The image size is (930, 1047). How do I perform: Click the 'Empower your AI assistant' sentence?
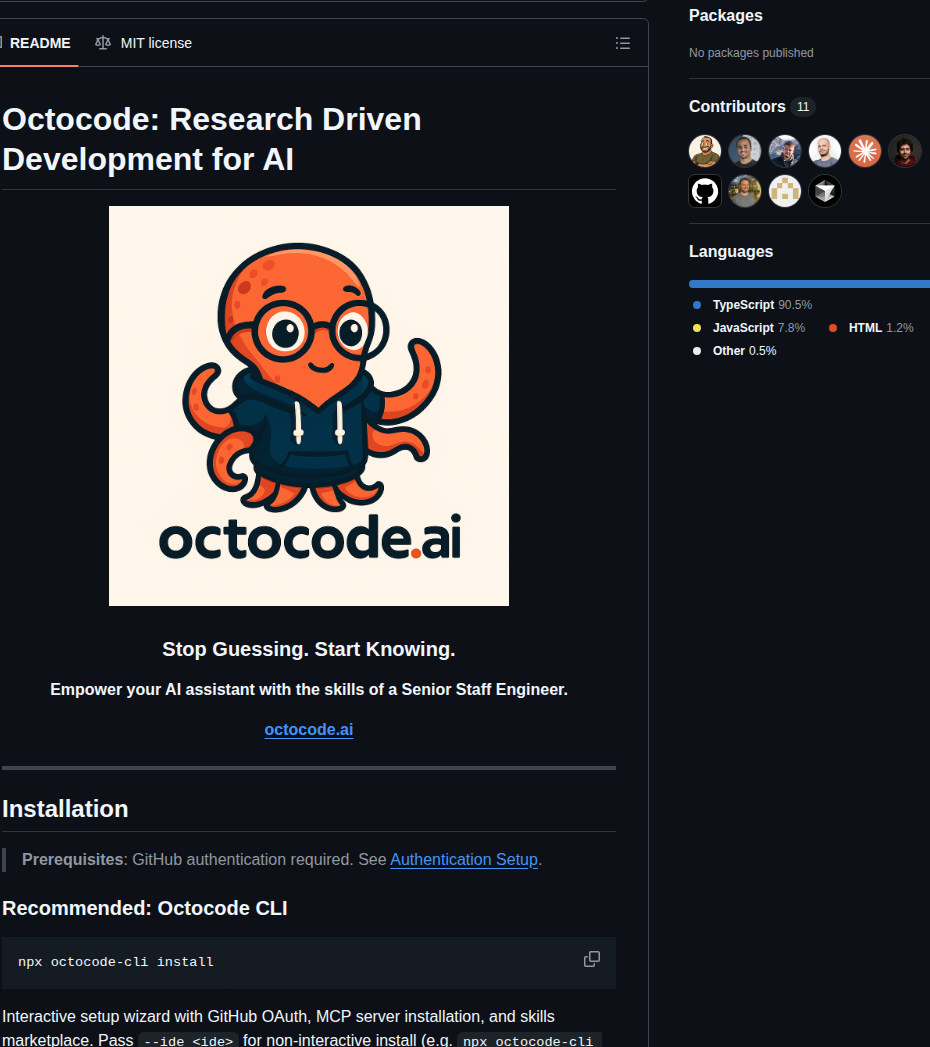pos(308,690)
